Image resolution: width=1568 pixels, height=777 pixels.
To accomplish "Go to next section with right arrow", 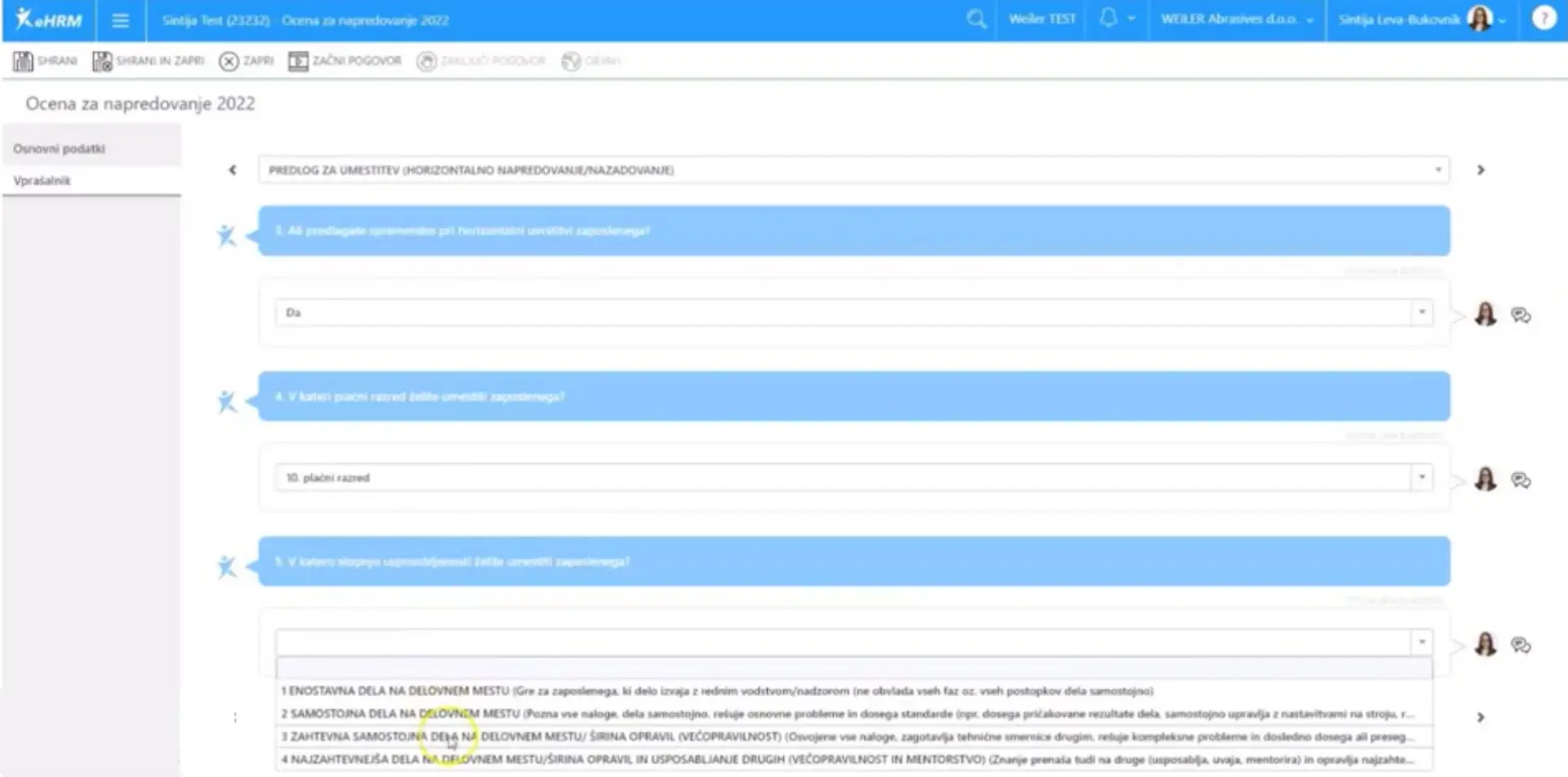I will pos(1481,170).
